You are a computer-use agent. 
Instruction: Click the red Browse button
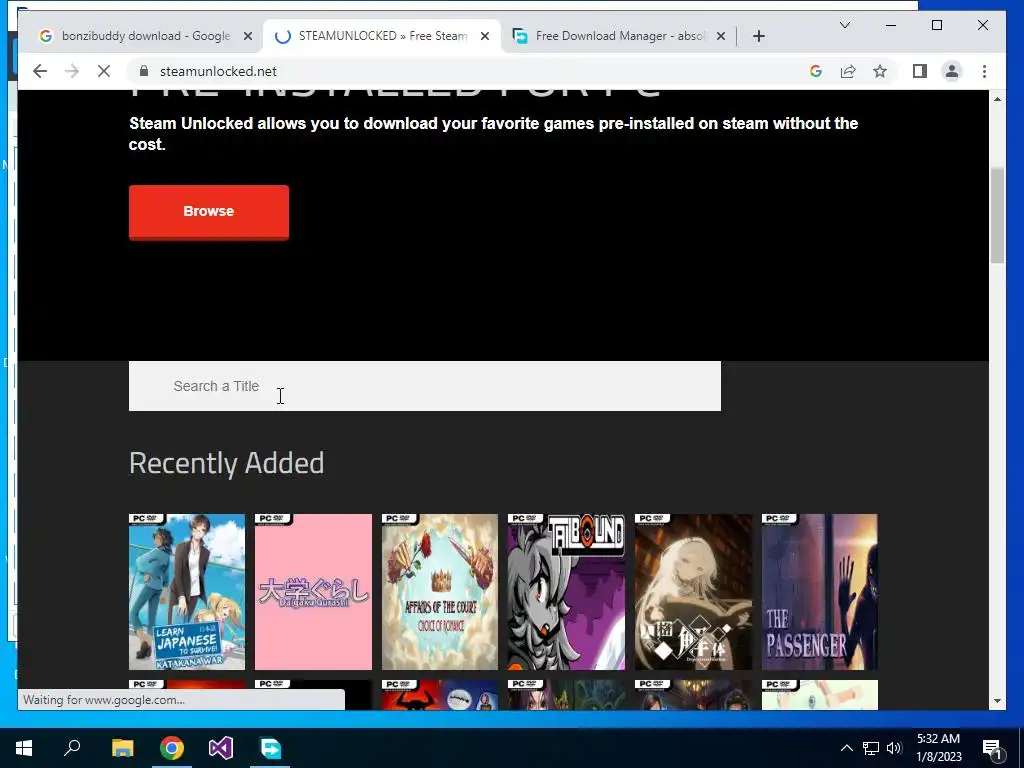[209, 212]
